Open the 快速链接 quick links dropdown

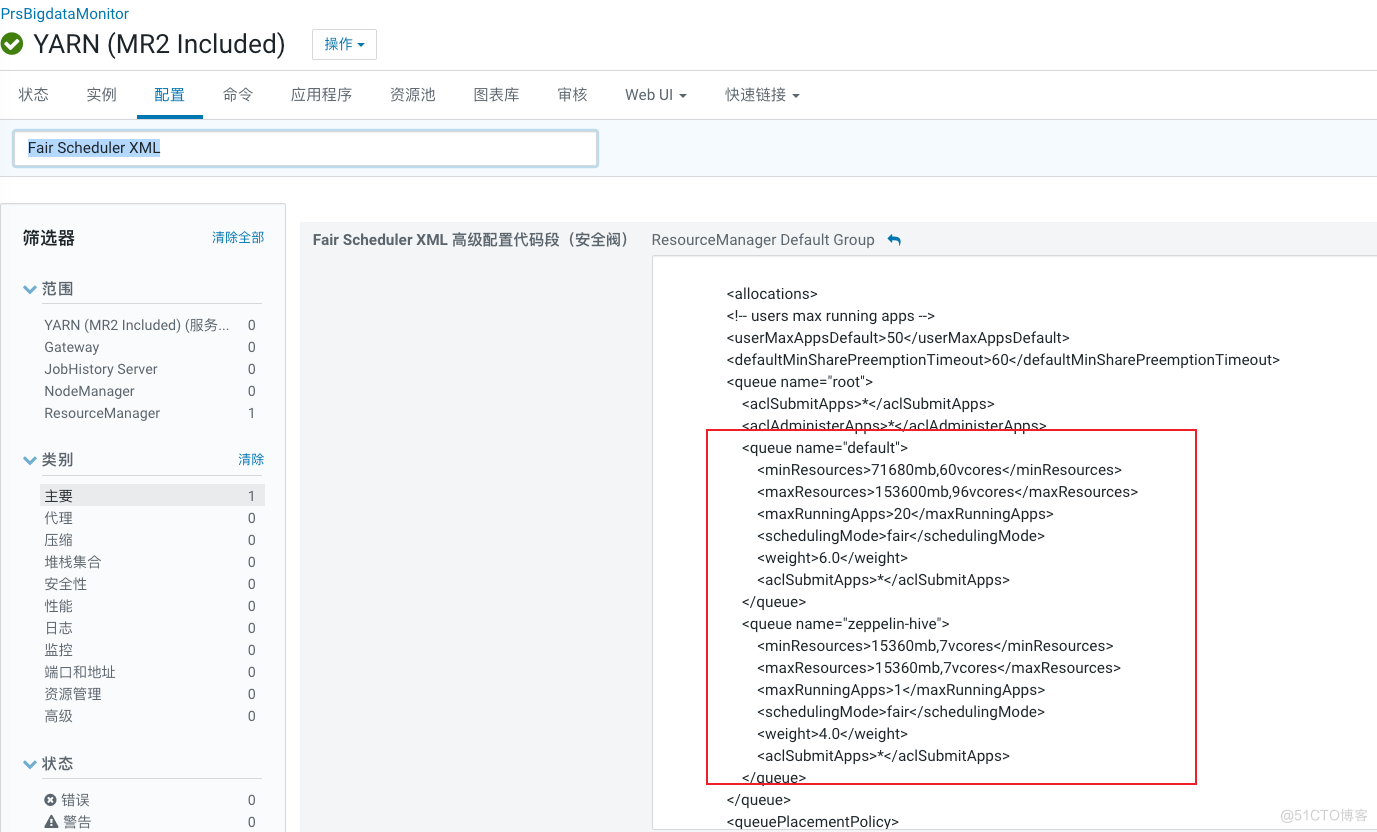[x=762, y=94]
